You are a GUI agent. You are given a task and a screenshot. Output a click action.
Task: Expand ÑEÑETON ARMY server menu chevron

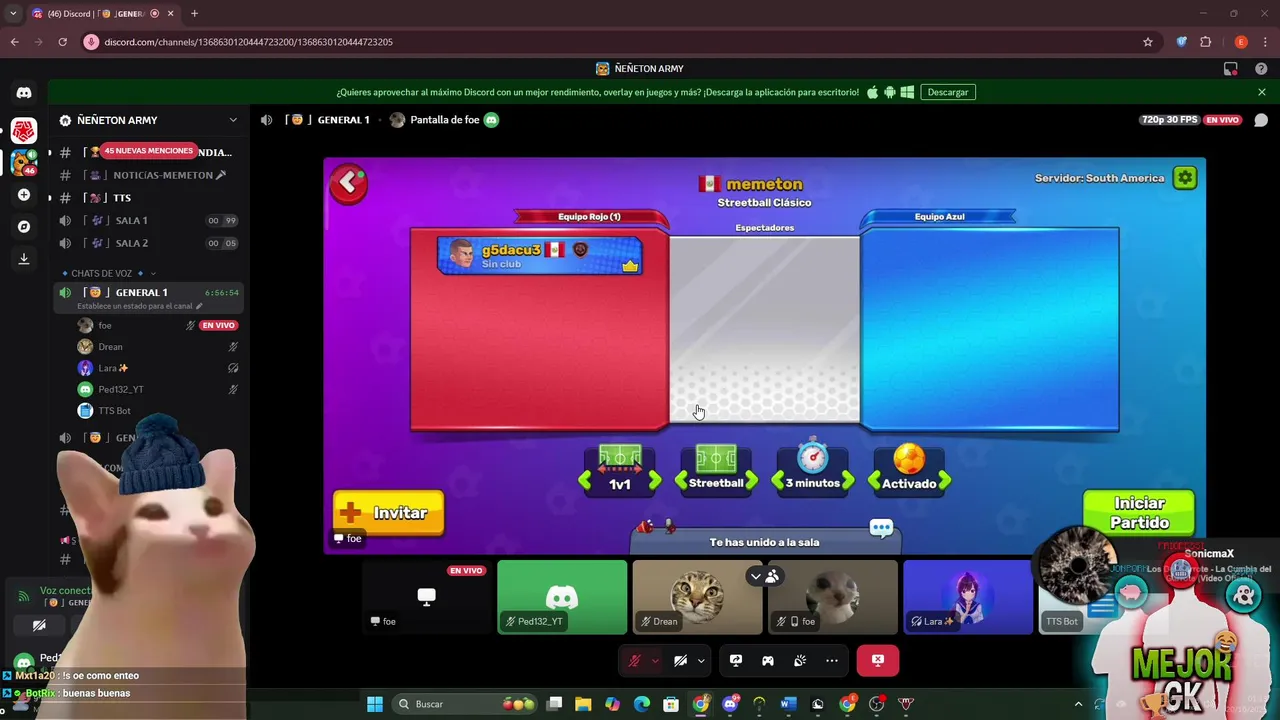pyautogui.click(x=233, y=120)
